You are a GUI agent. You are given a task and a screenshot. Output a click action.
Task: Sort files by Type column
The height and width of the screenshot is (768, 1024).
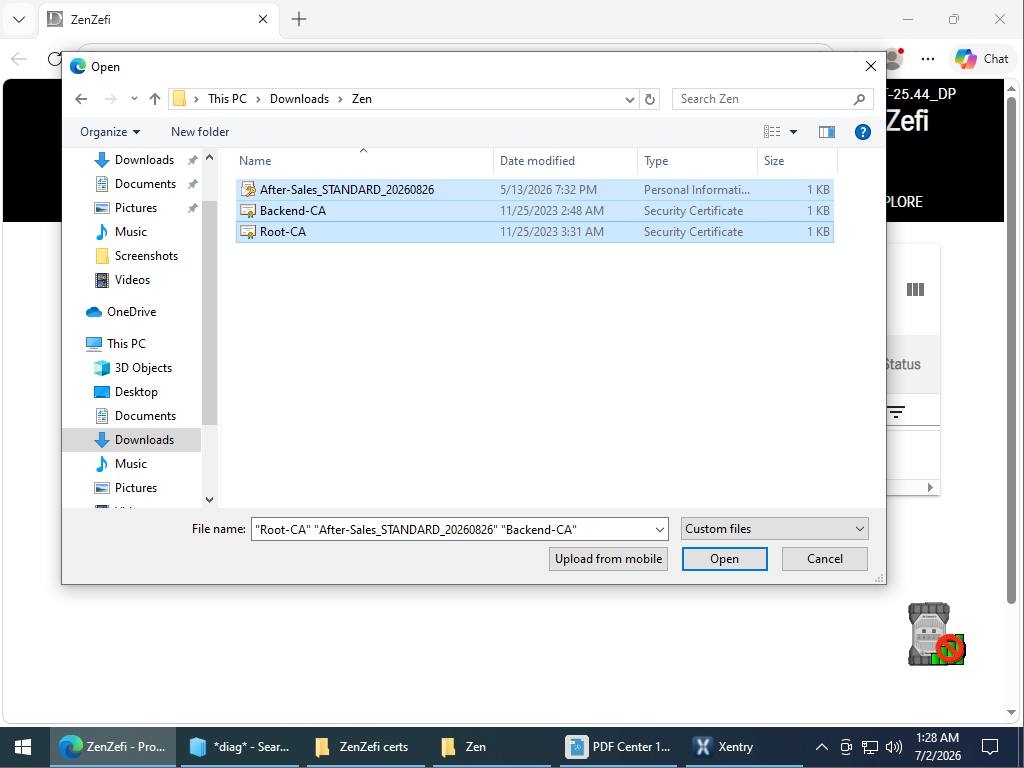pyautogui.click(x=697, y=161)
